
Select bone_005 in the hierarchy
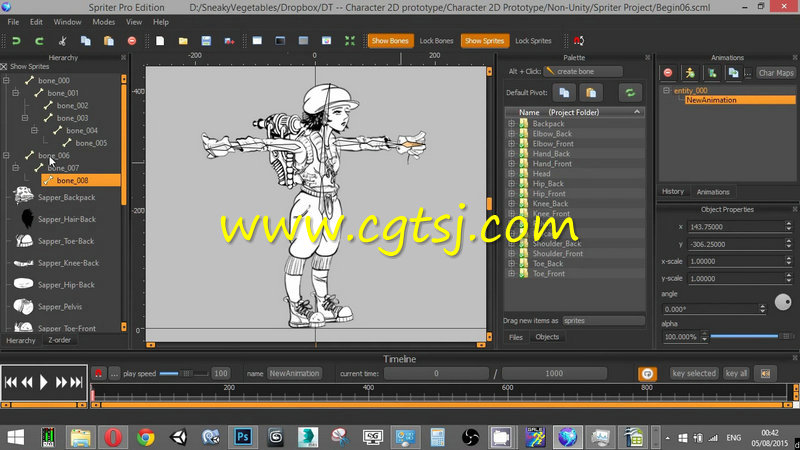pos(91,143)
